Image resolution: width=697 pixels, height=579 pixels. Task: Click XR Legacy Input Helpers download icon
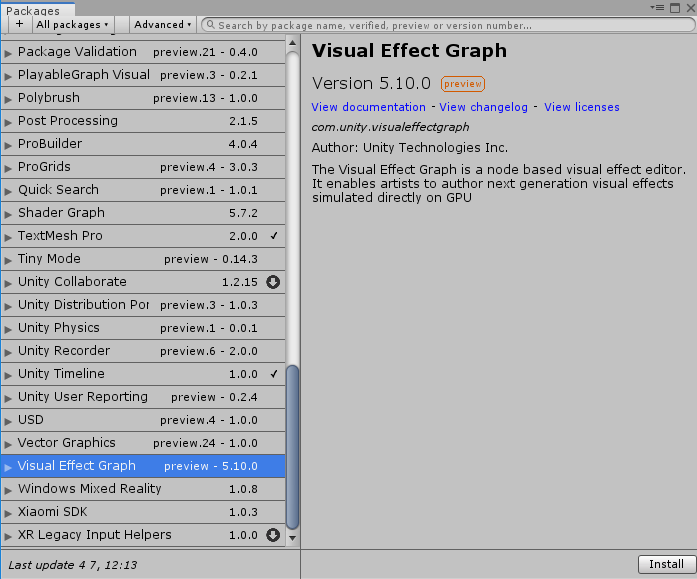(x=273, y=535)
